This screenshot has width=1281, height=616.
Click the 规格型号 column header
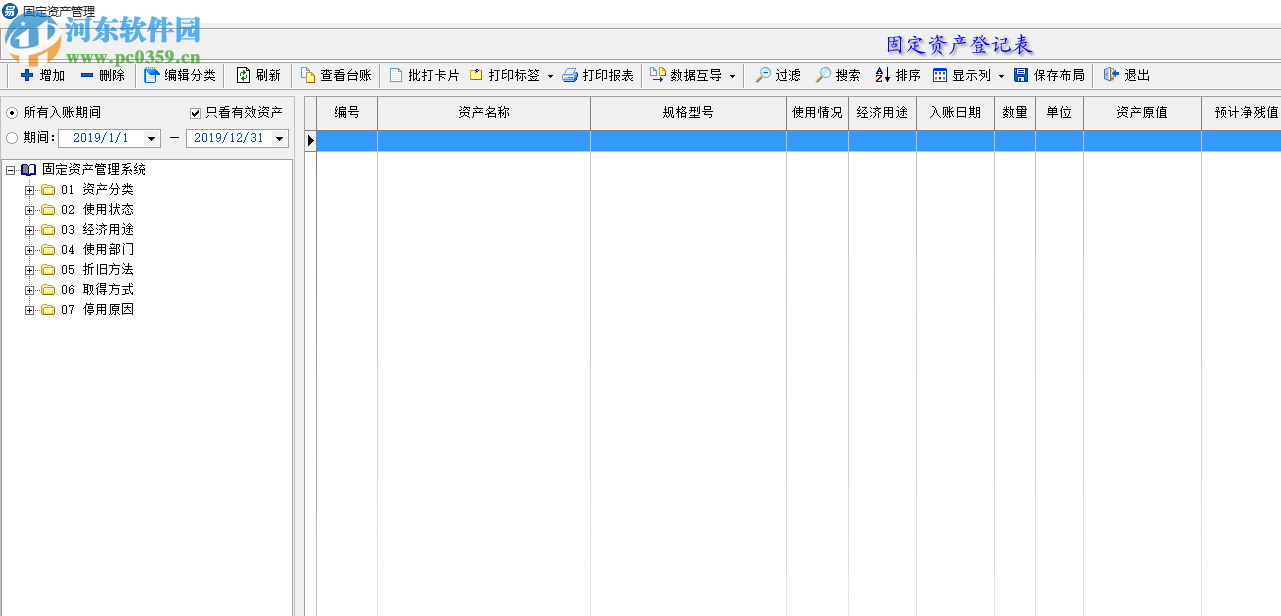click(688, 113)
